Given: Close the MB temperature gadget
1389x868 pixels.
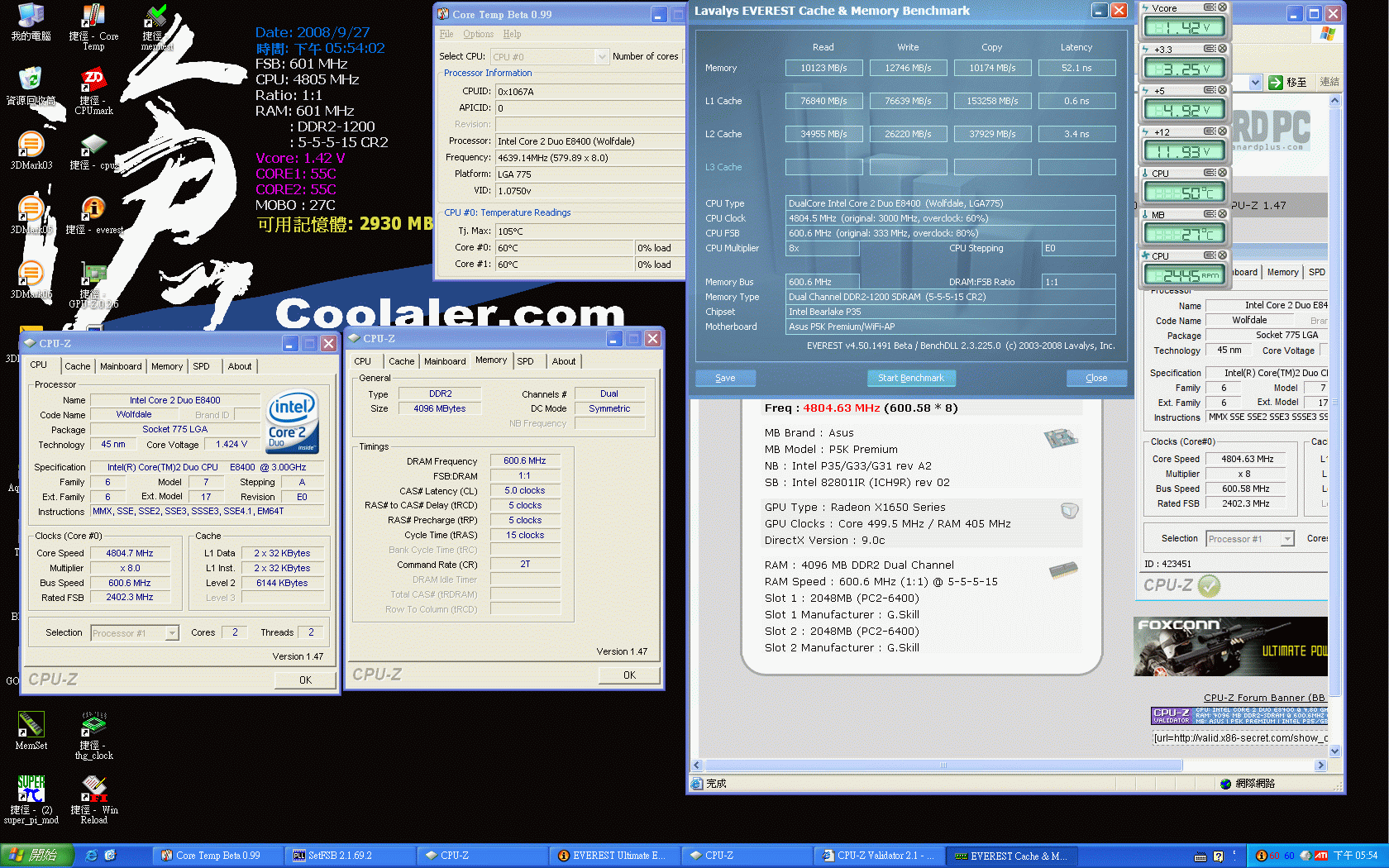Looking at the screenshot, I should click(1222, 214).
